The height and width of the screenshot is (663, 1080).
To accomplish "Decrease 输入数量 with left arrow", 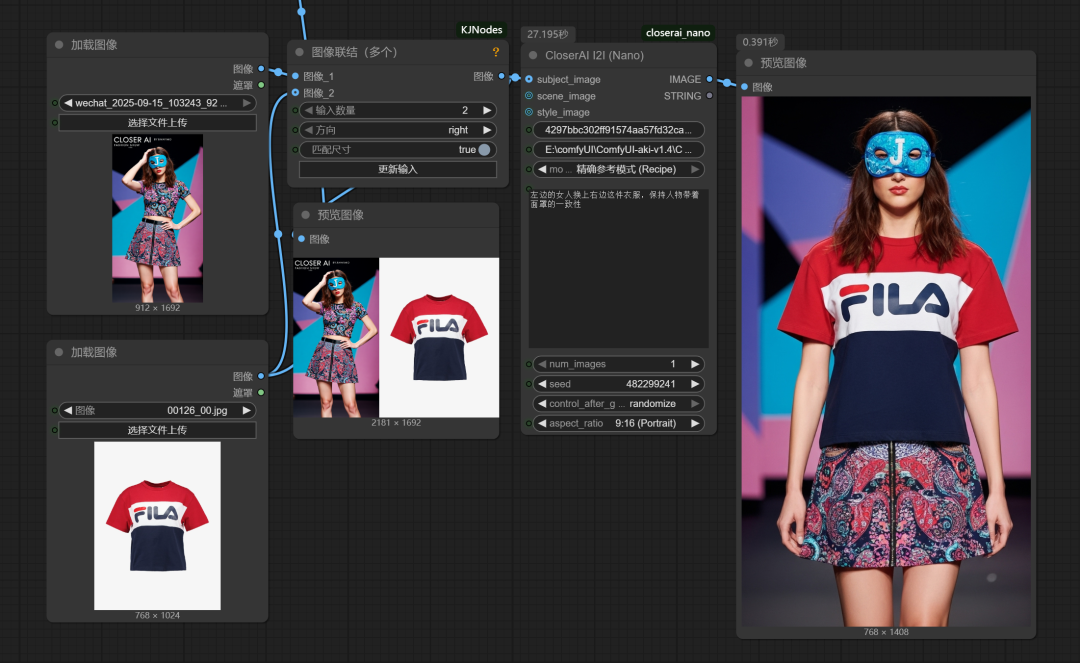I will 309,110.
